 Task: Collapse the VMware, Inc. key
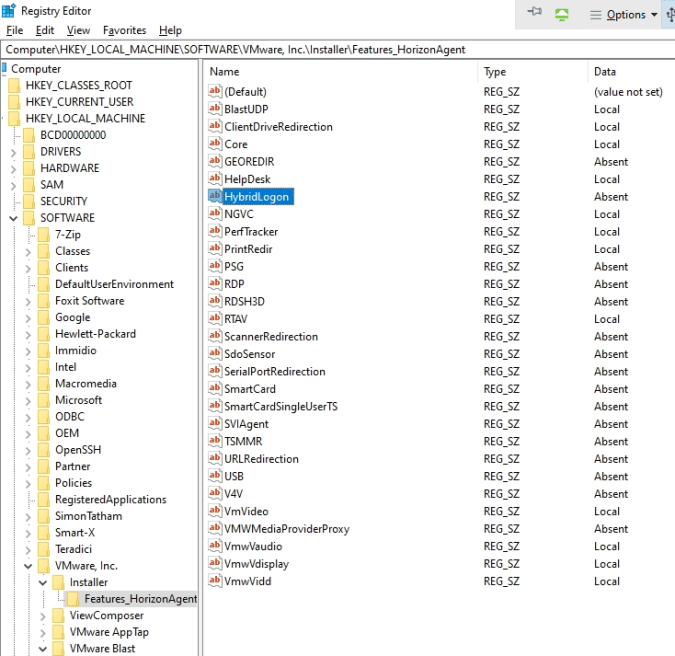tap(27, 566)
